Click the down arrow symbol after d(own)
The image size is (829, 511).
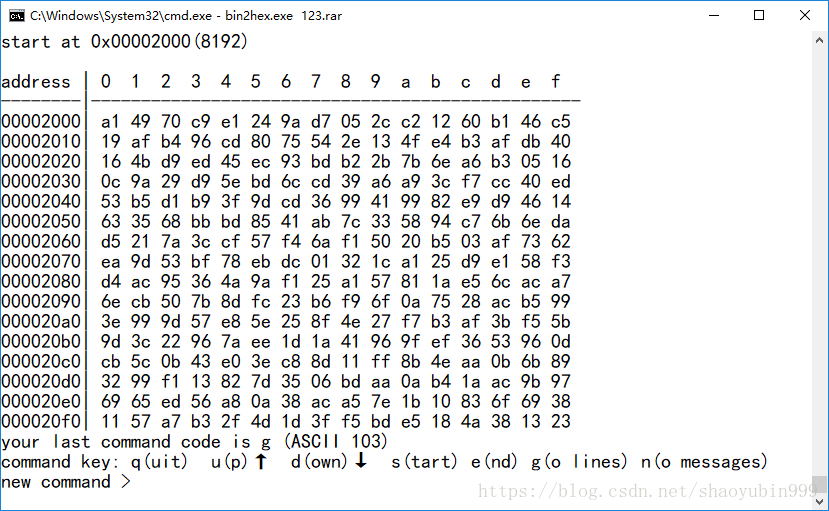point(361,461)
